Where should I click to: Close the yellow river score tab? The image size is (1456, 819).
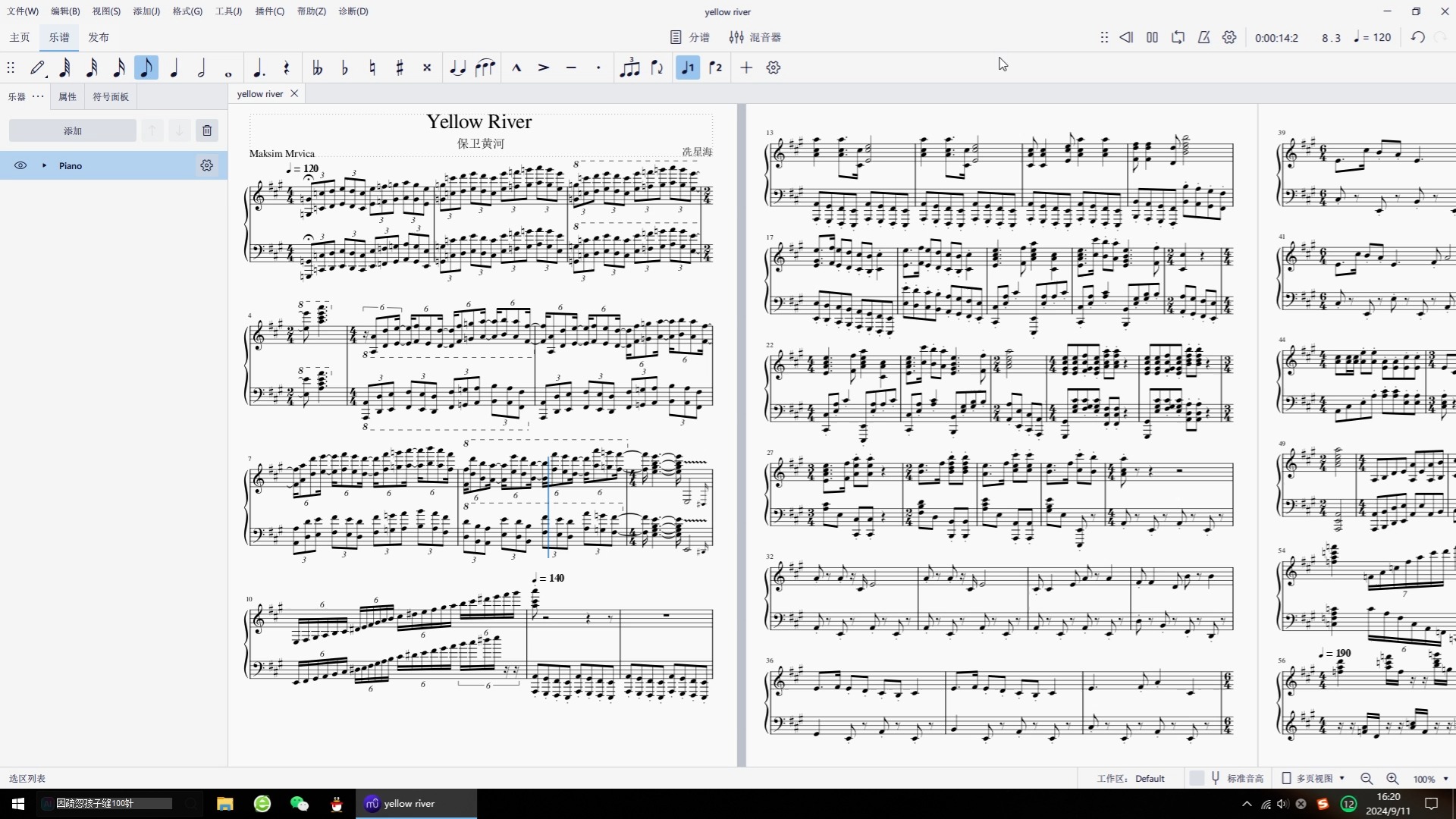[x=294, y=94]
